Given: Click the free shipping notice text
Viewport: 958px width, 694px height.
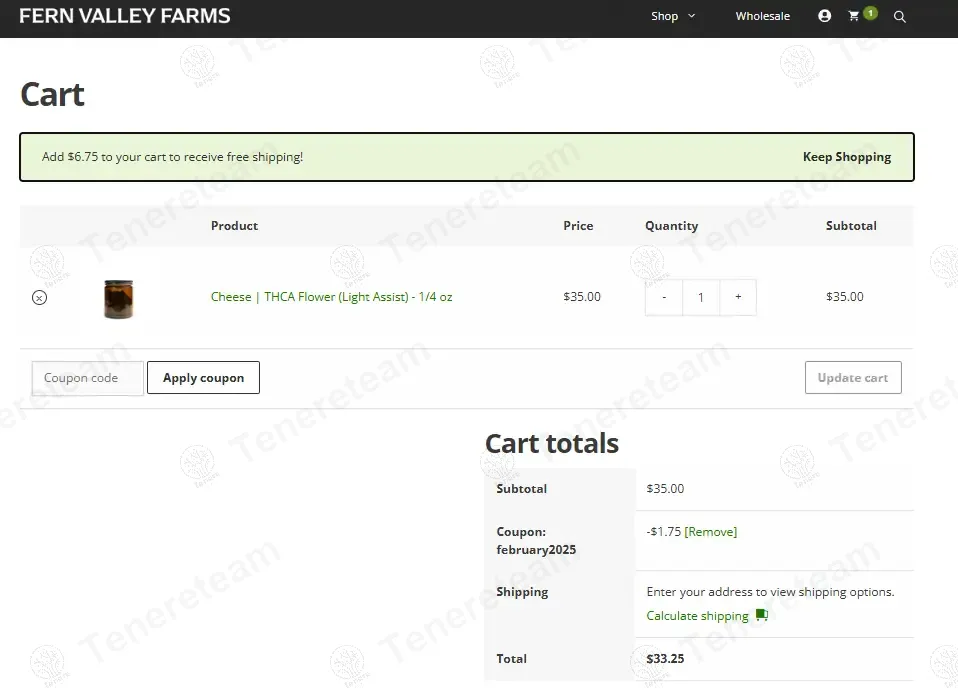Looking at the screenshot, I should pyautogui.click(x=172, y=157).
